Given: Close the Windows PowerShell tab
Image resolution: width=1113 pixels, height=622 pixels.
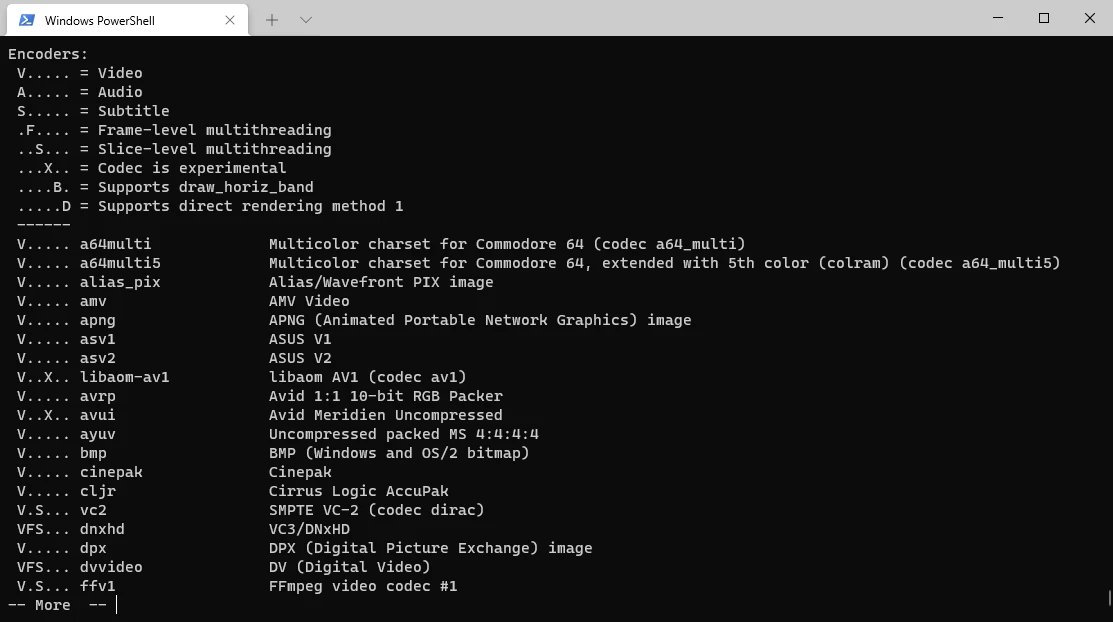Looking at the screenshot, I should [230, 20].
